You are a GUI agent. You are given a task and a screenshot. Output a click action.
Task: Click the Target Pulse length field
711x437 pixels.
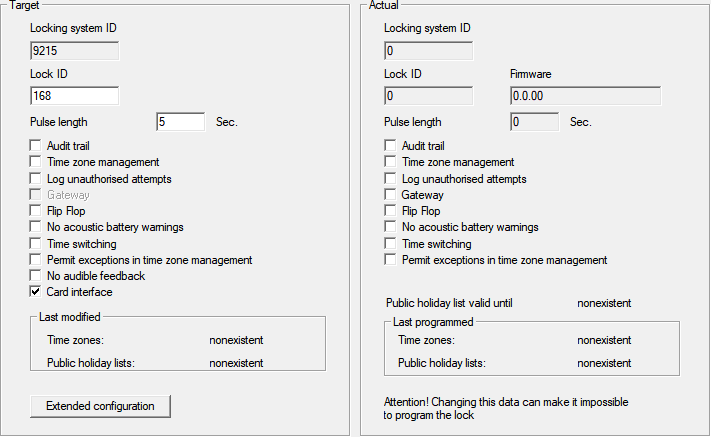[180, 122]
